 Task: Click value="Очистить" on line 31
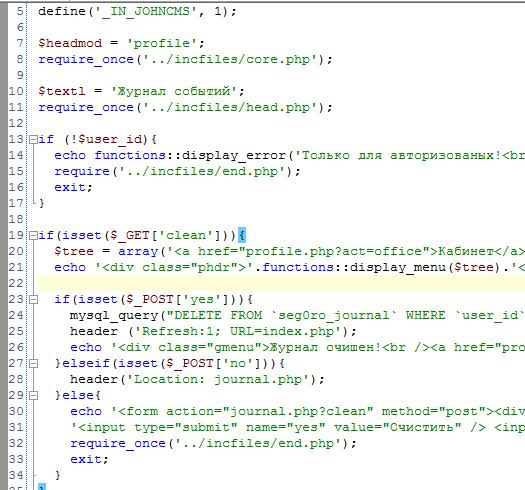pos(398,427)
